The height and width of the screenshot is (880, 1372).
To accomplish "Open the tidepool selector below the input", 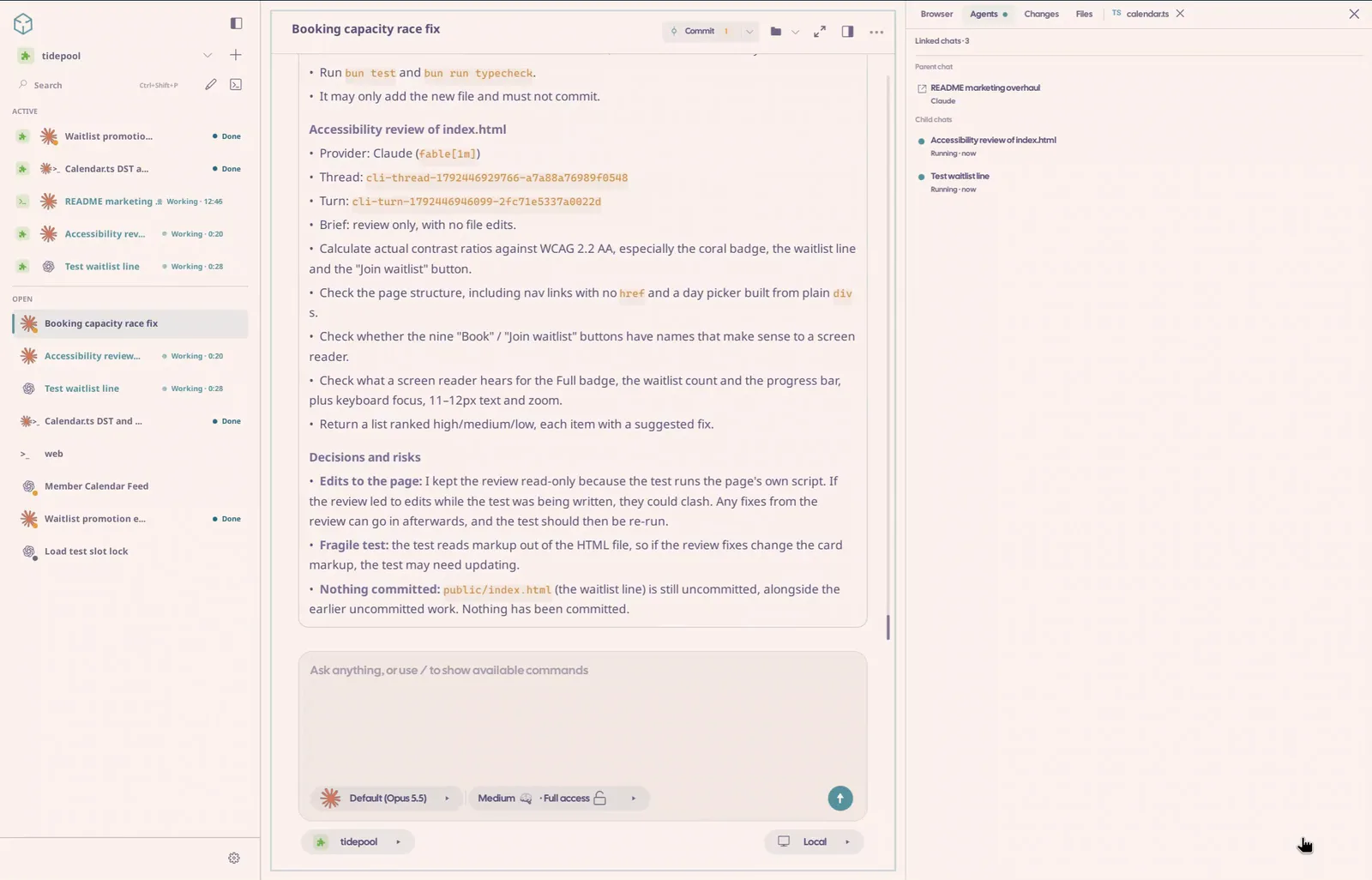I will pos(358,842).
